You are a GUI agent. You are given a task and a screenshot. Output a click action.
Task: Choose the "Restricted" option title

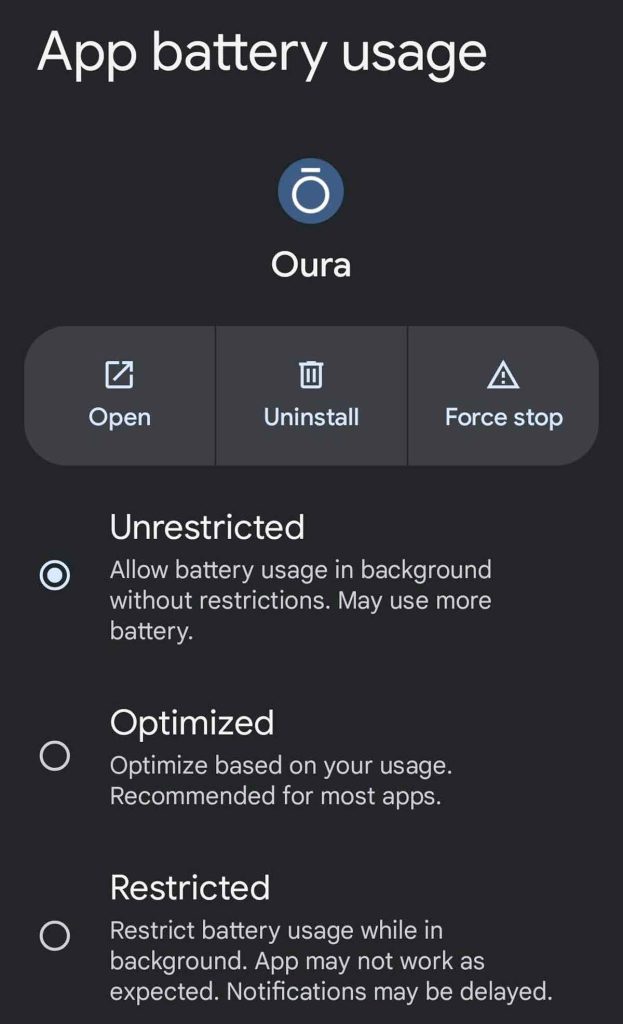190,888
